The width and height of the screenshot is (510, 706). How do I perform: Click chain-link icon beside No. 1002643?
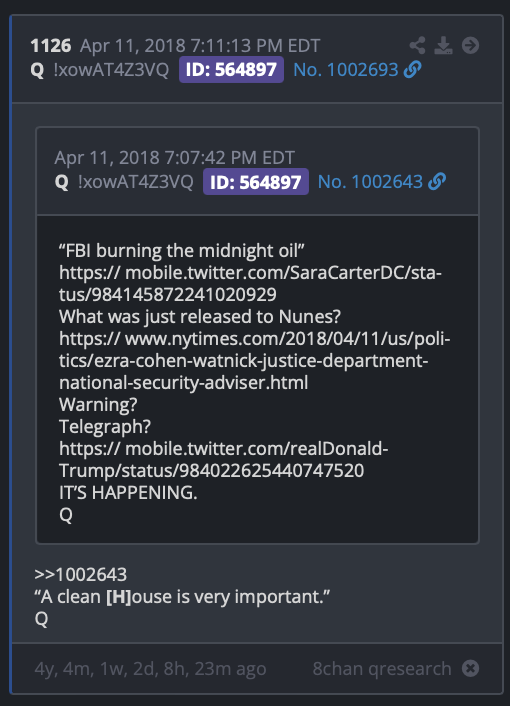[437, 181]
